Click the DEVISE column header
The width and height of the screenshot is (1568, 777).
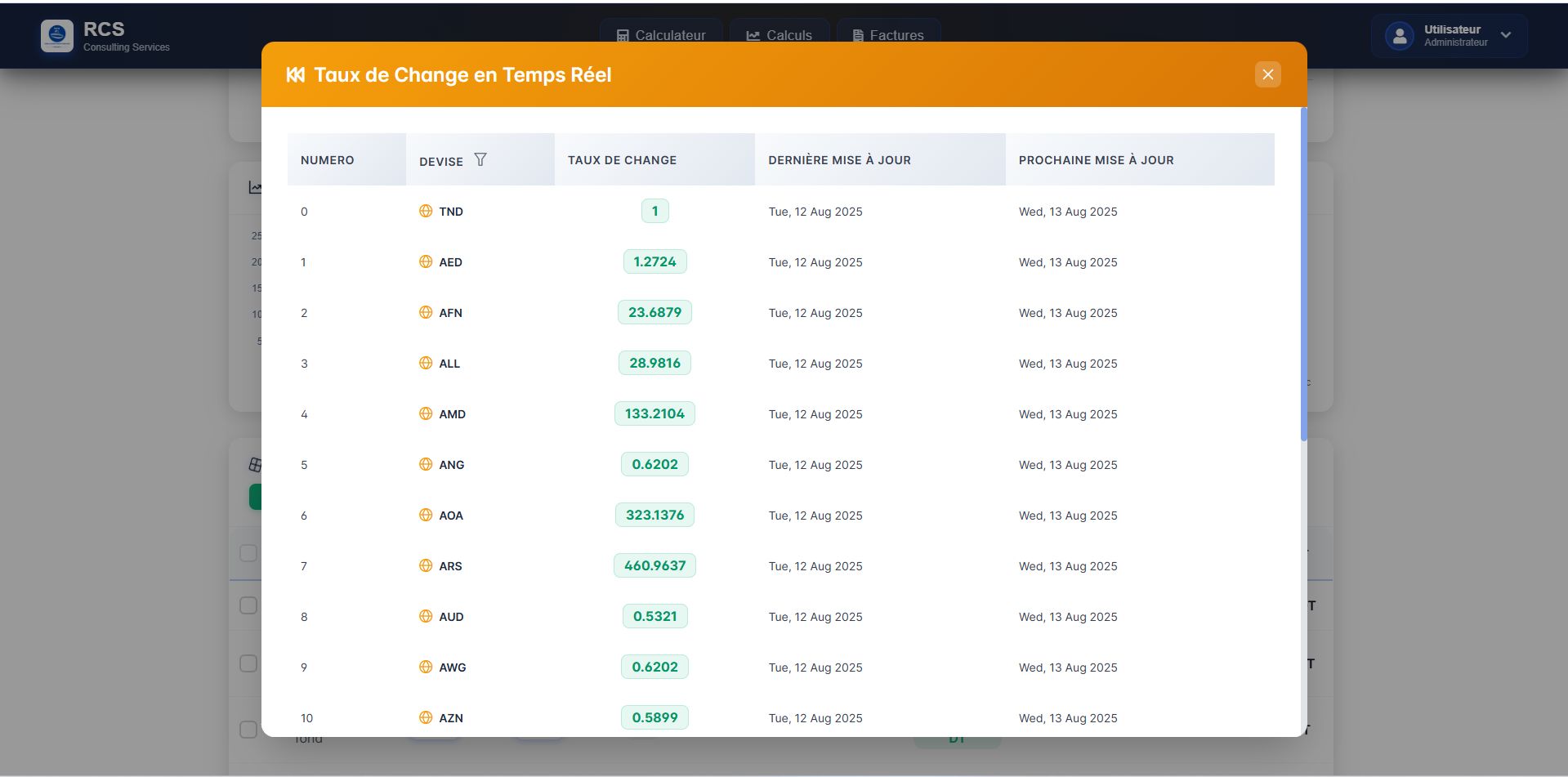point(480,159)
